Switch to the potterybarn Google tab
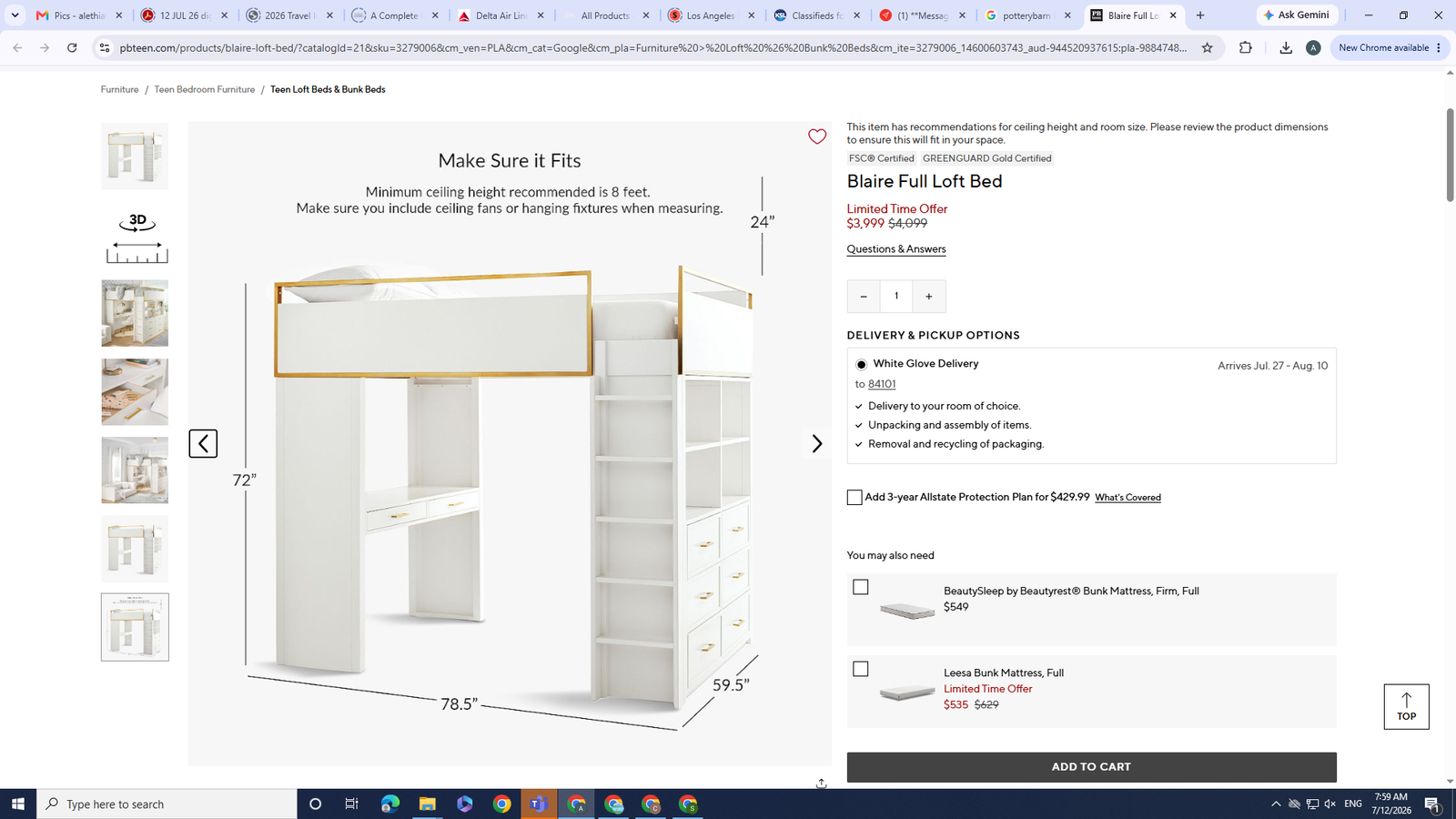The image size is (1456, 819). (x=1026, y=15)
